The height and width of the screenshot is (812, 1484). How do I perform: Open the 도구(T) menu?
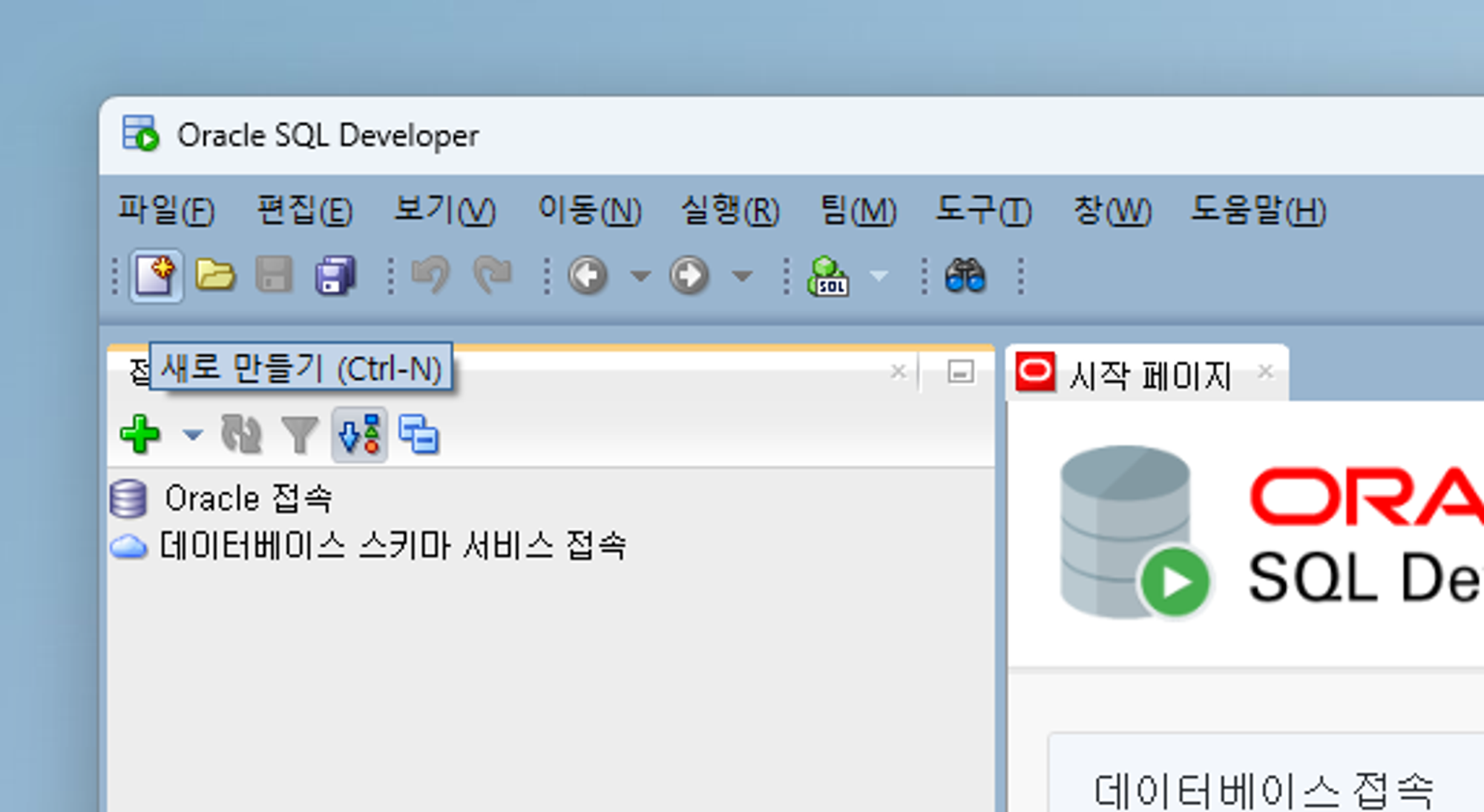click(x=984, y=211)
